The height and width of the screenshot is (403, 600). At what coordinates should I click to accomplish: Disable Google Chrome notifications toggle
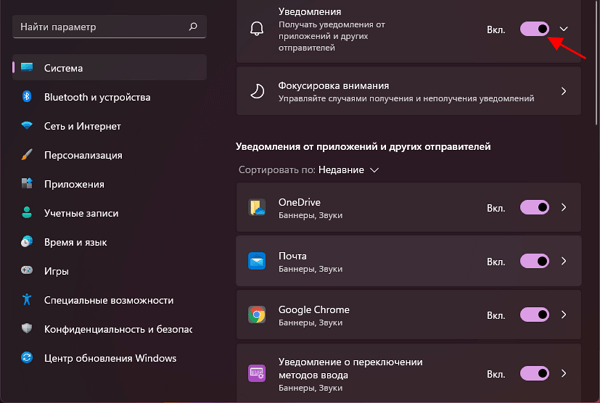(534, 315)
